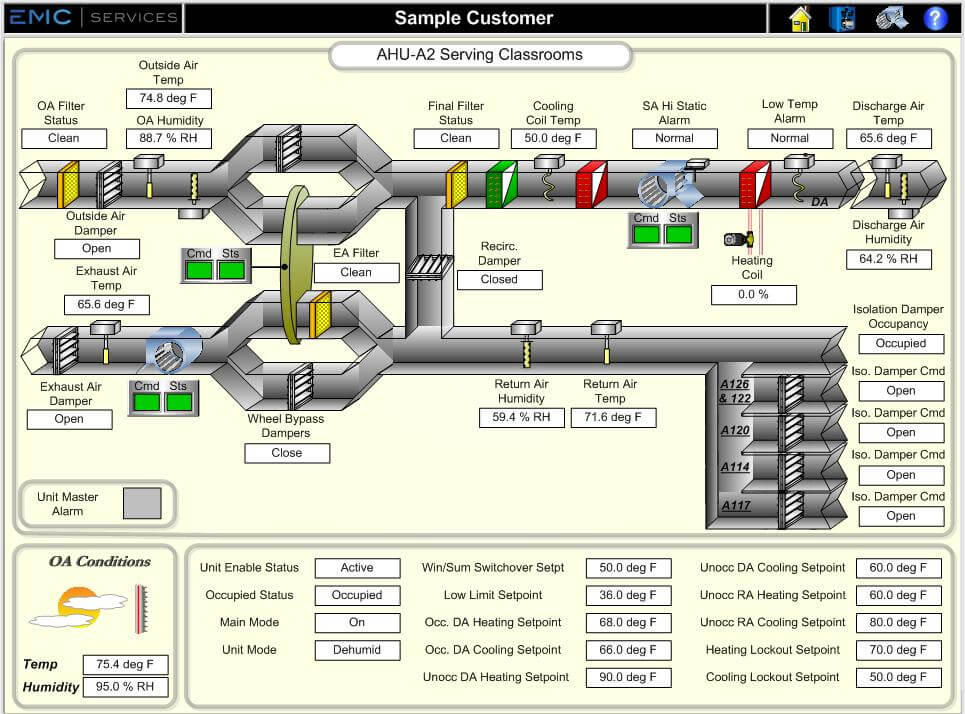Click the Wheel Bypass Dampers Close value

287,453
